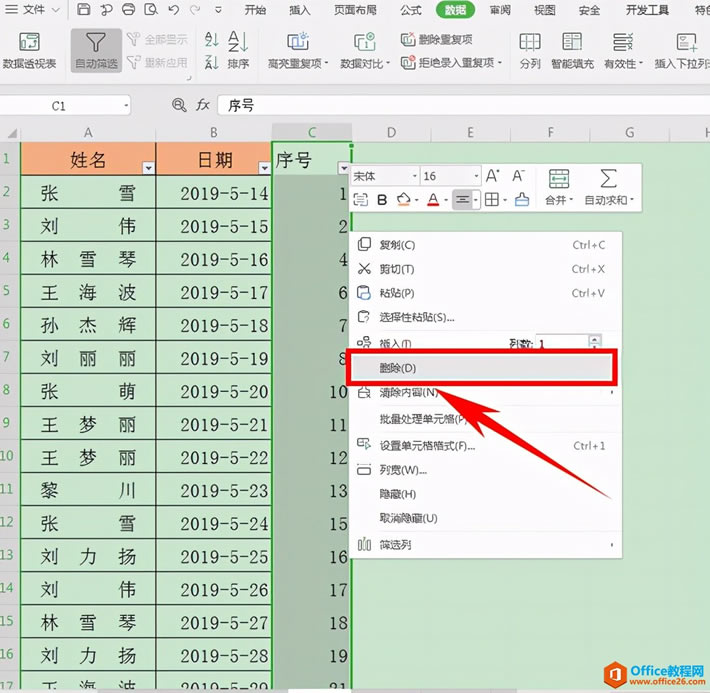Sort descending with the Z-A icon

pyautogui.click(x=211, y=62)
